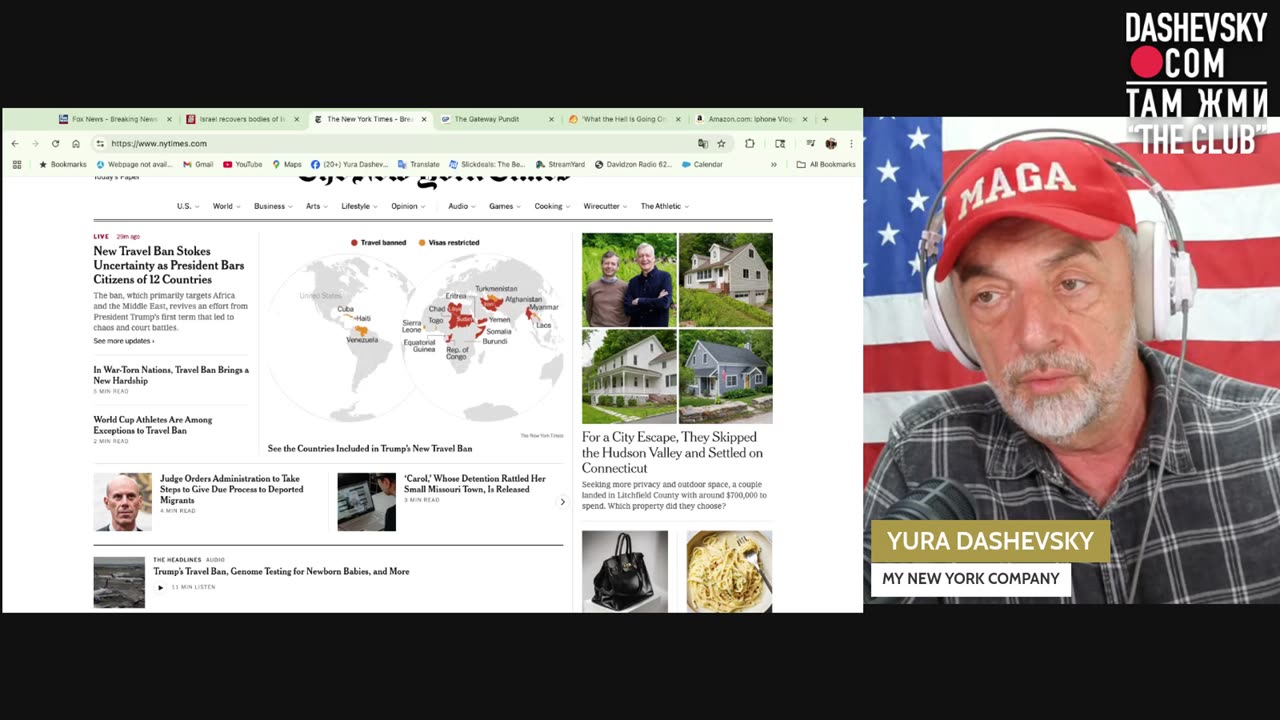Image resolution: width=1280 pixels, height=720 pixels.
Task: Close the Fox News tab
Action: (x=169, y=119)
